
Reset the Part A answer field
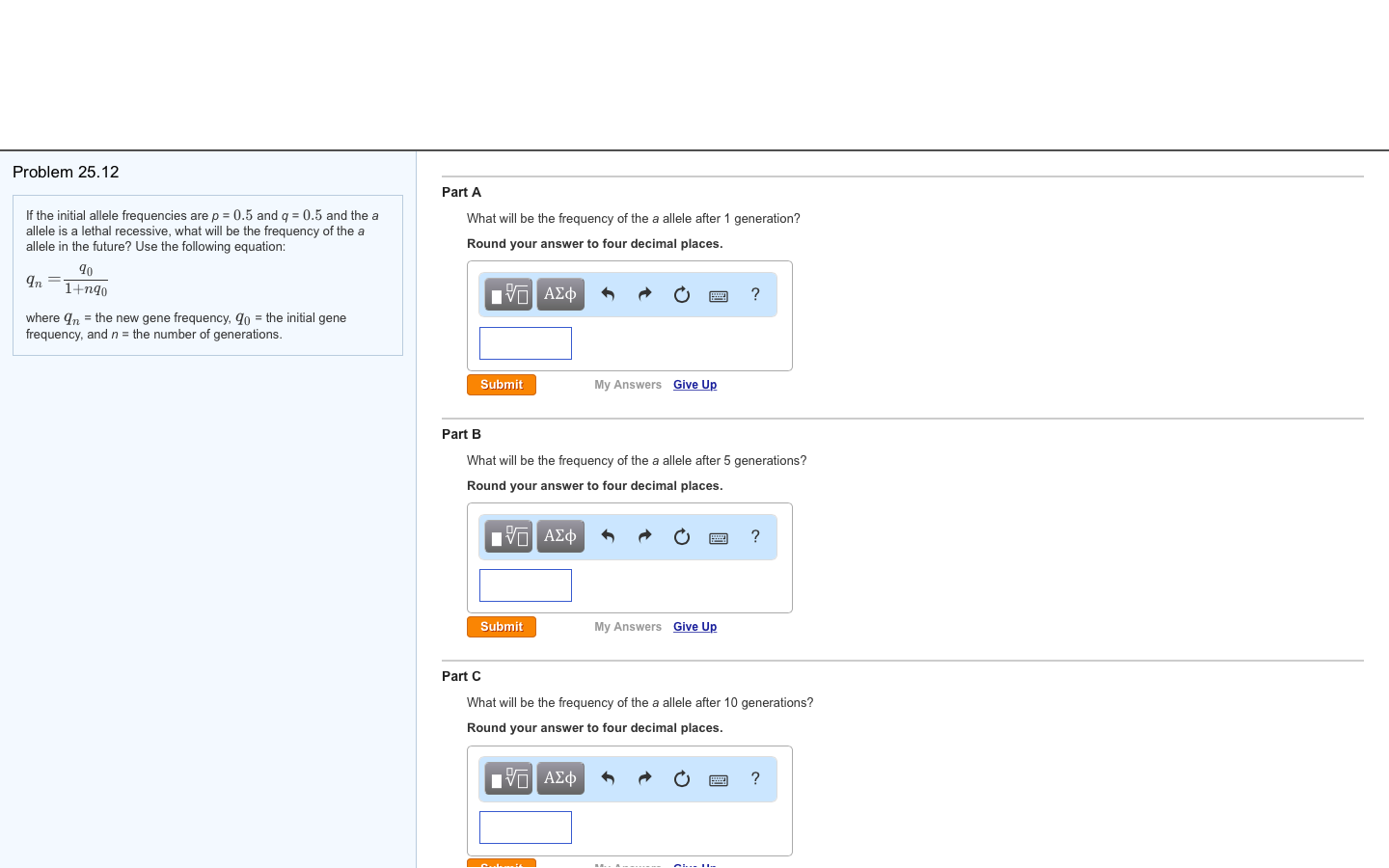[x=682, y=294]
